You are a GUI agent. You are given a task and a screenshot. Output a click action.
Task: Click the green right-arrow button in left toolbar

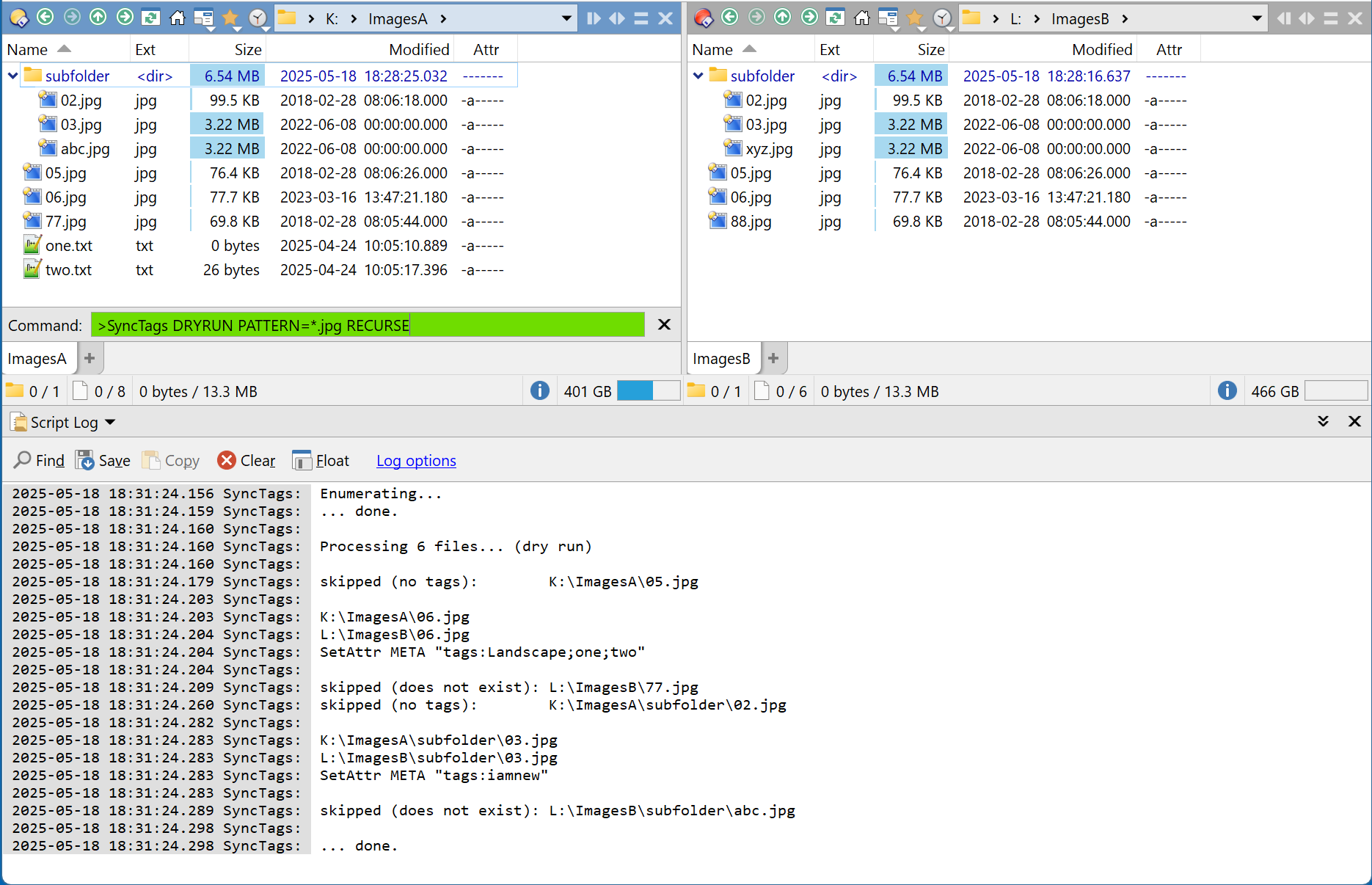125,17
